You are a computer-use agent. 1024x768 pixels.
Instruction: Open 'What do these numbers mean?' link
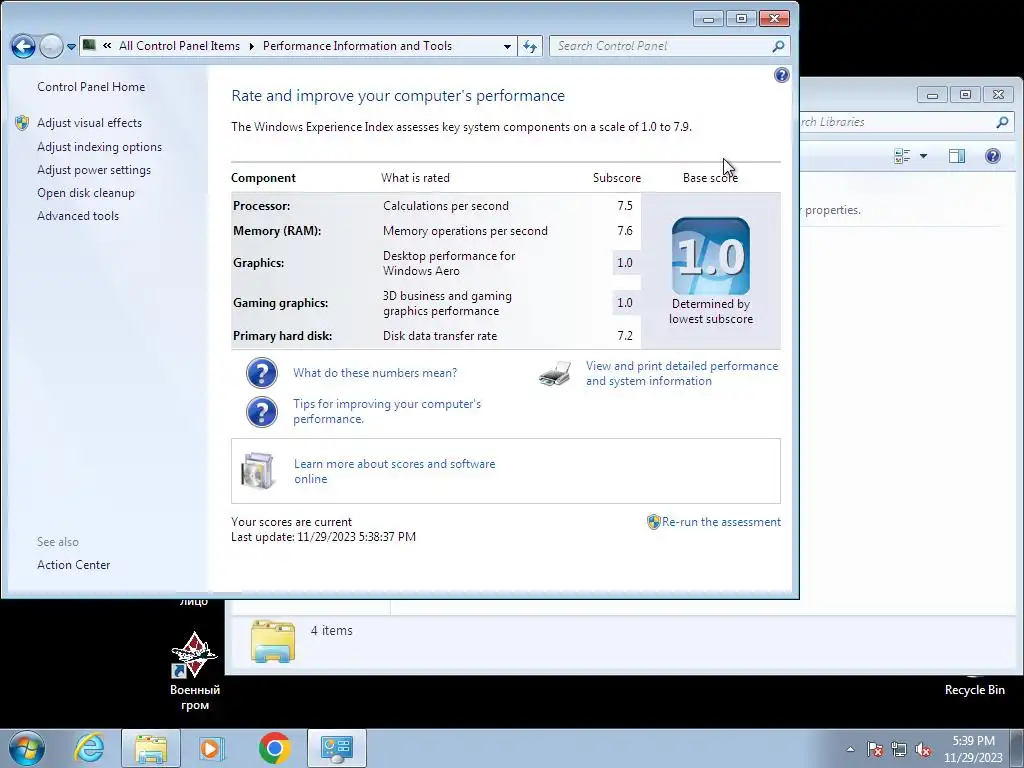click(375, 373)
